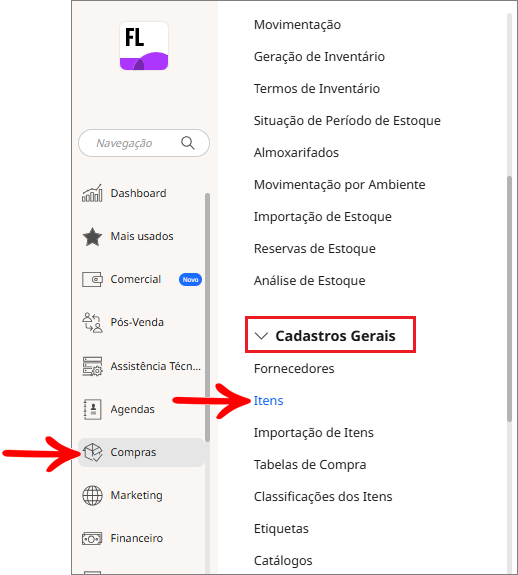Viewport: 518px width, 575px height.
Task: Open the FL app logo
Action: click(144, 46)
